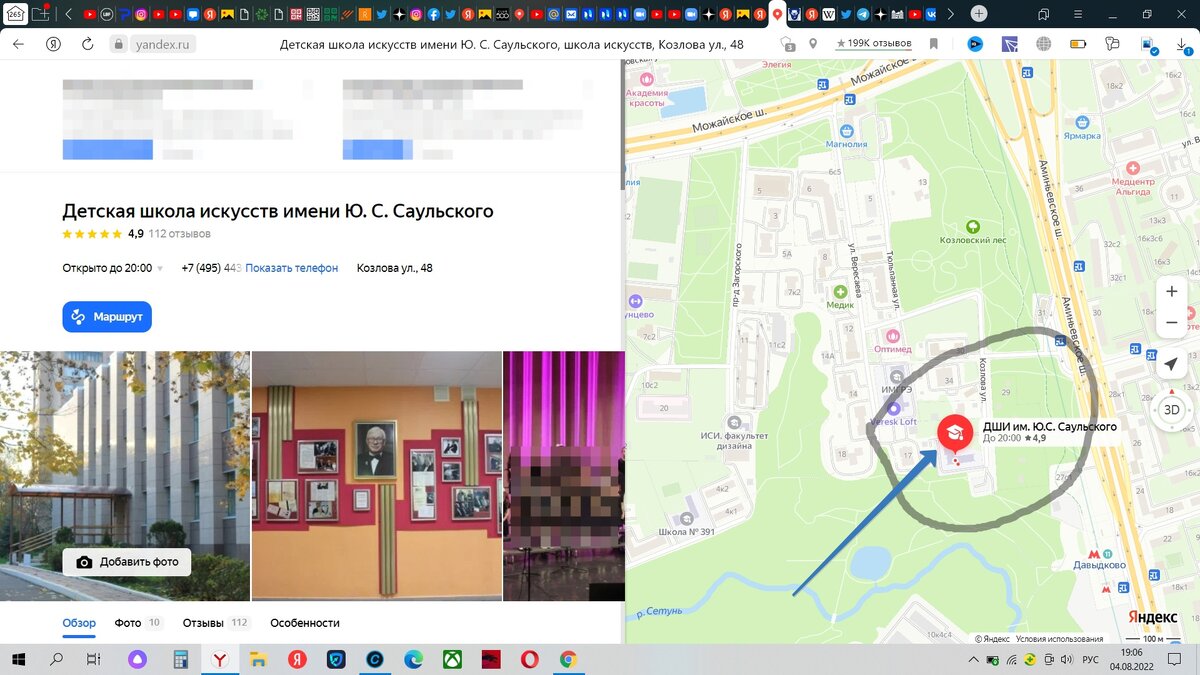Image resolution: width=1200 pixels, height=675 pixels.
Task: Click Добавить фото button
Action: [127, 562]
